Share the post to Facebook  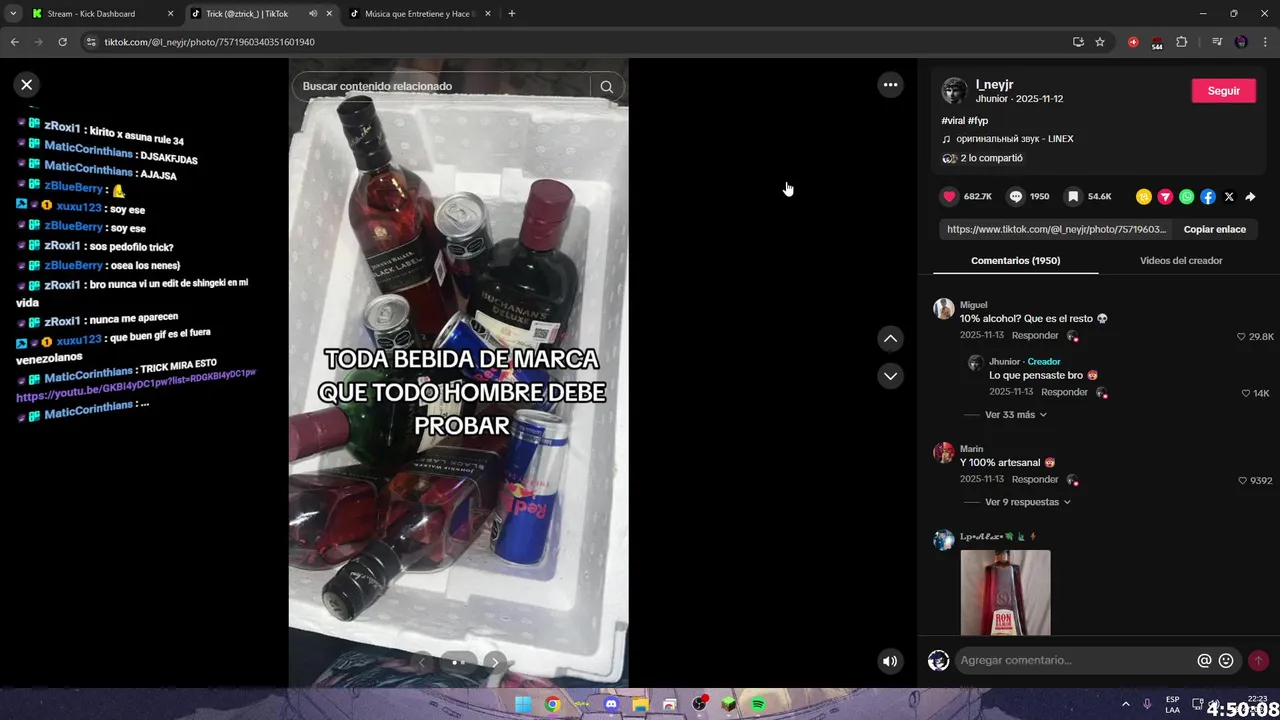1208,197
